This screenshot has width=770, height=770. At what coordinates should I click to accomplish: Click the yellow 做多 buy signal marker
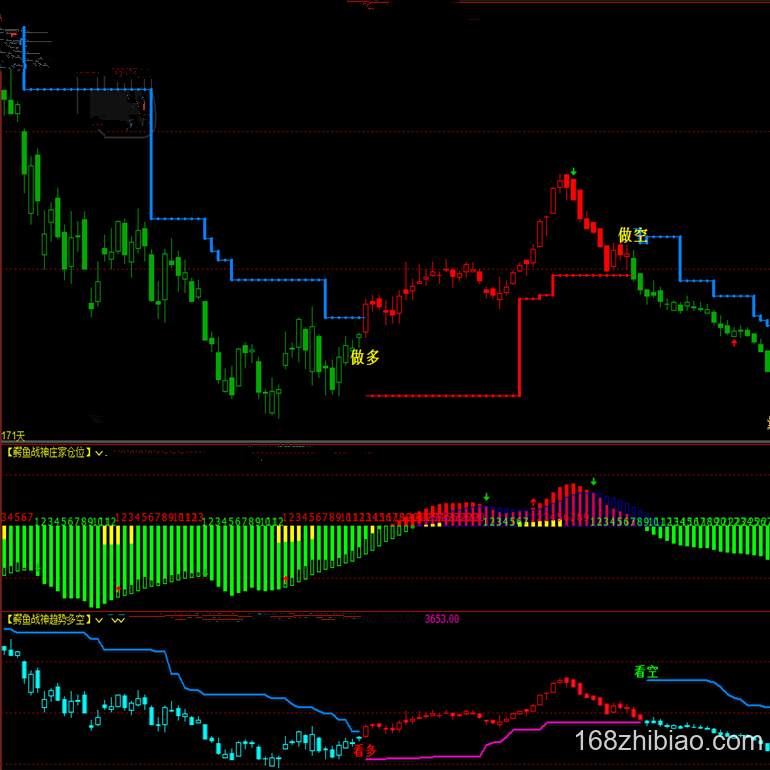[365, 357]
